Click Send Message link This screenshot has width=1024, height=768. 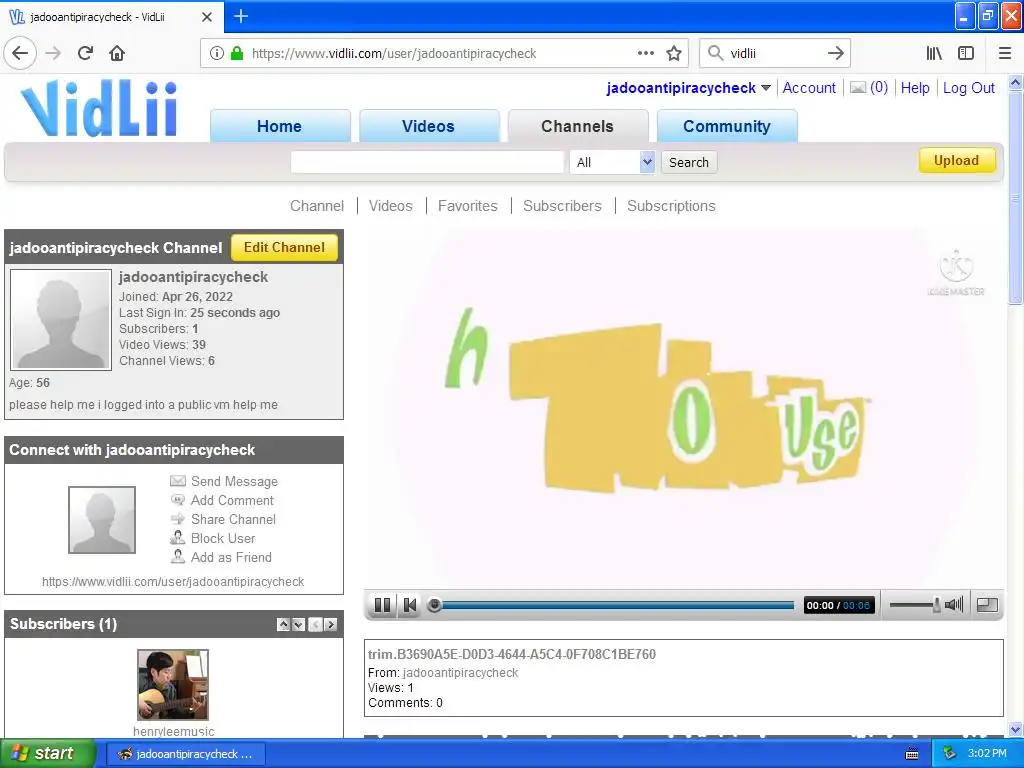coord(234,481)
